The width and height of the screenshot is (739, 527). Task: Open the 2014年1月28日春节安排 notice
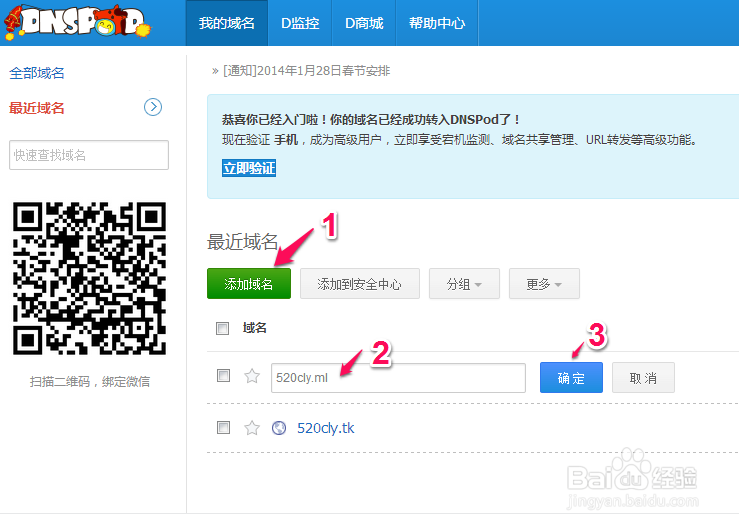click(x=306, y=71)
